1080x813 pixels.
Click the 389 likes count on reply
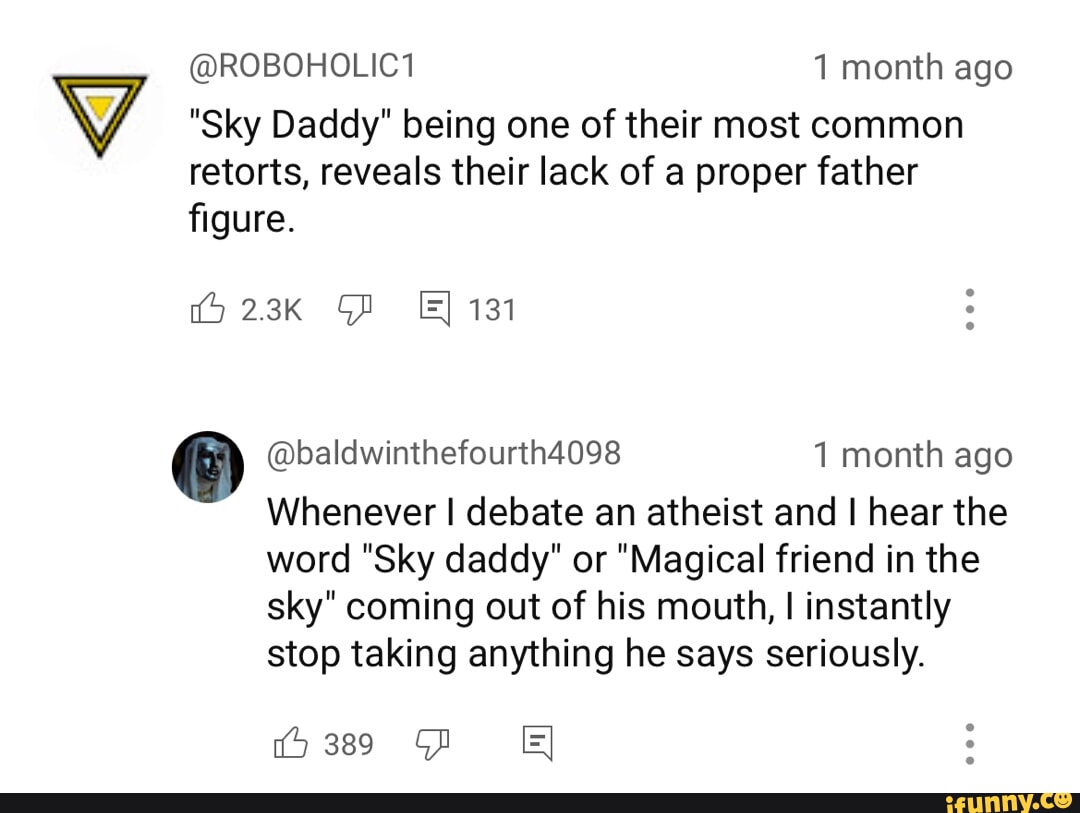point(348,746)
